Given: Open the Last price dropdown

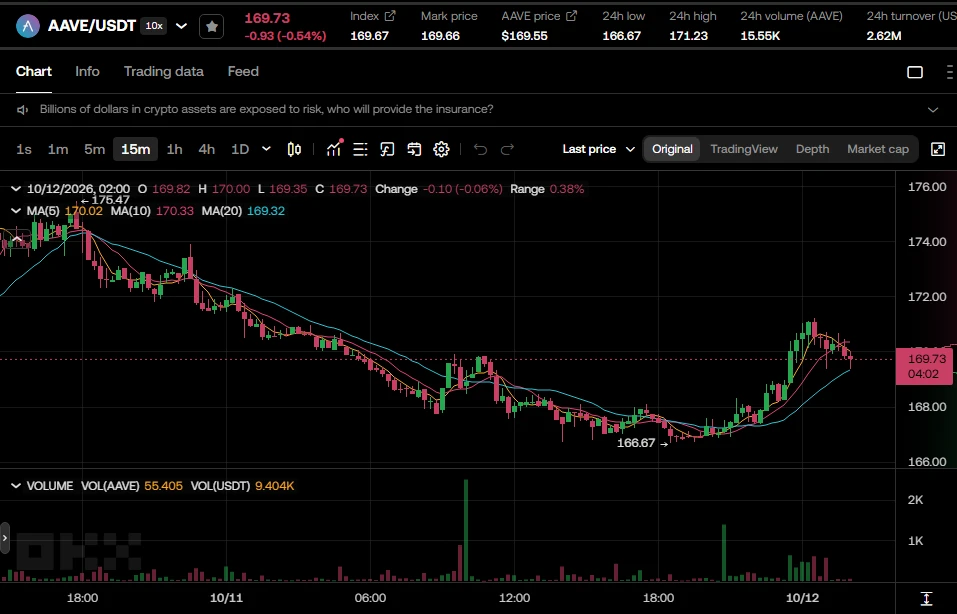Looking at the screenshot, I should [x=598, y=149].
